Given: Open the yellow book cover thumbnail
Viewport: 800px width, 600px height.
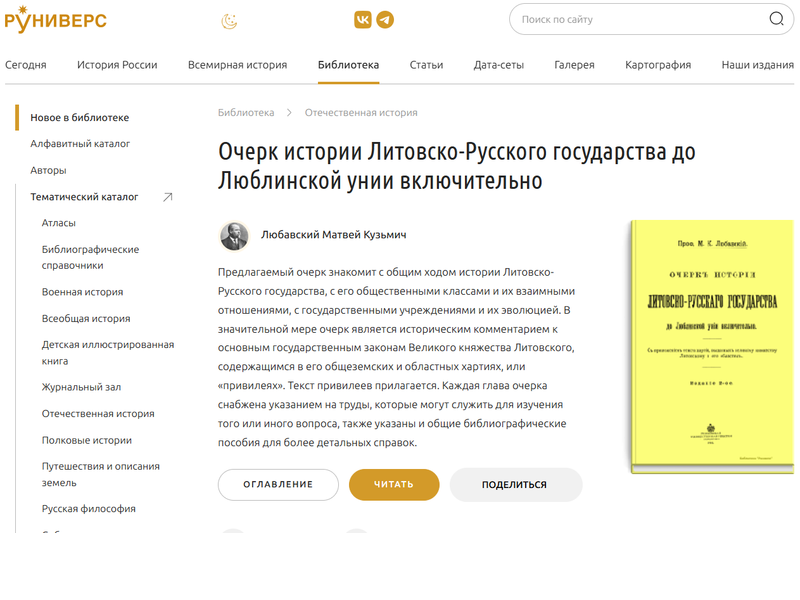Looking at the screenshot, I should point(712,347).
